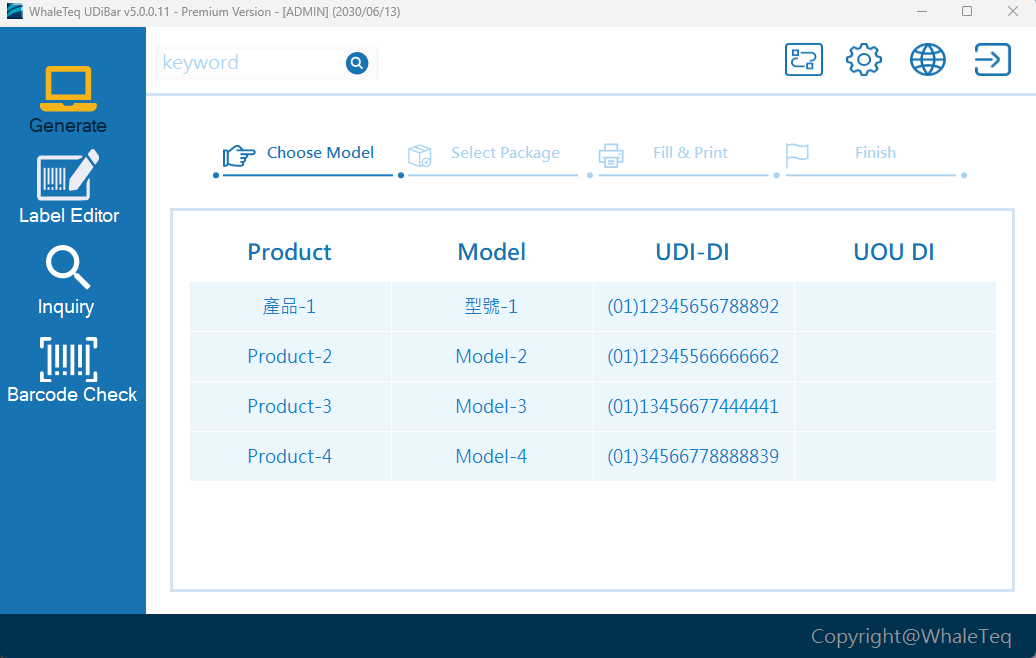The image size is (1036, 658).
Task: Launch the Barcode Check tool
Action: (72, 370)
